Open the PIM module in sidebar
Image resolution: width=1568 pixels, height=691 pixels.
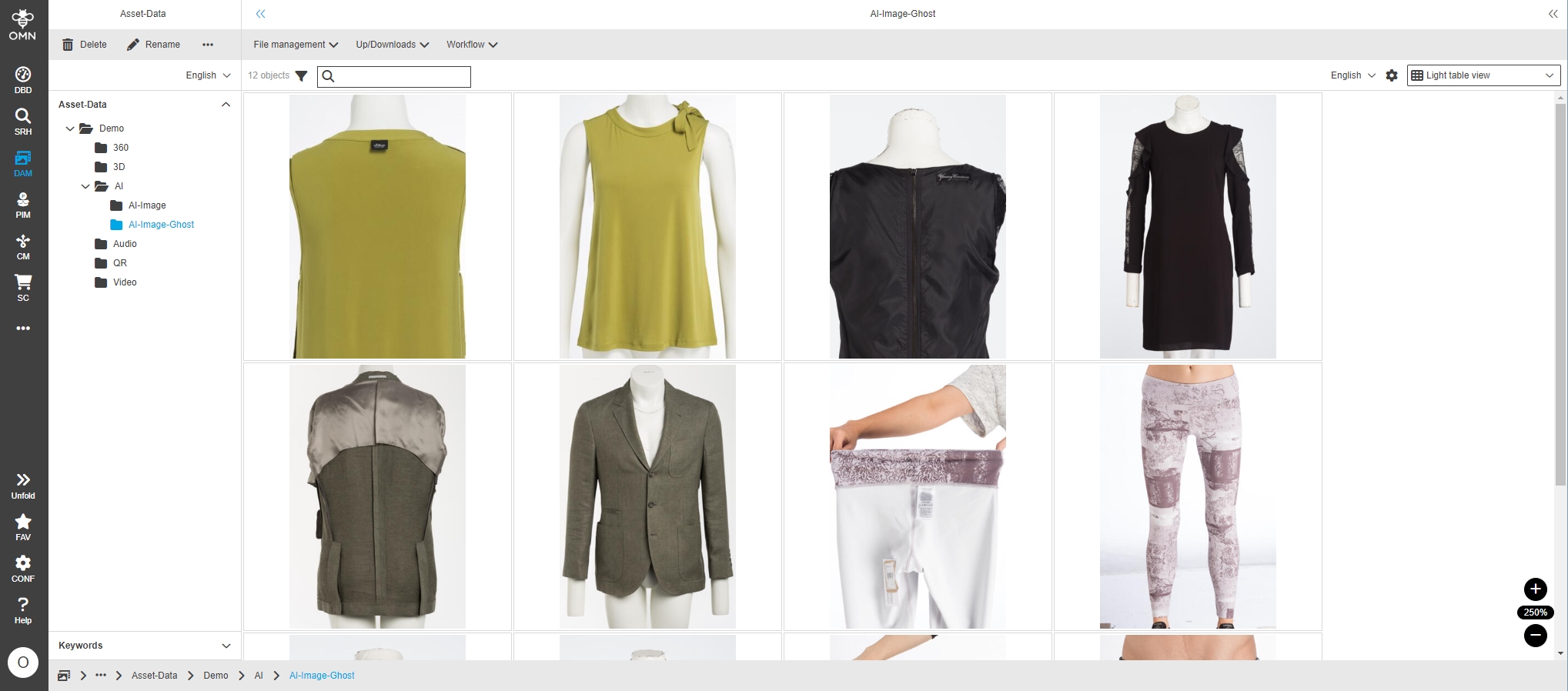click(x=23, y=205)
